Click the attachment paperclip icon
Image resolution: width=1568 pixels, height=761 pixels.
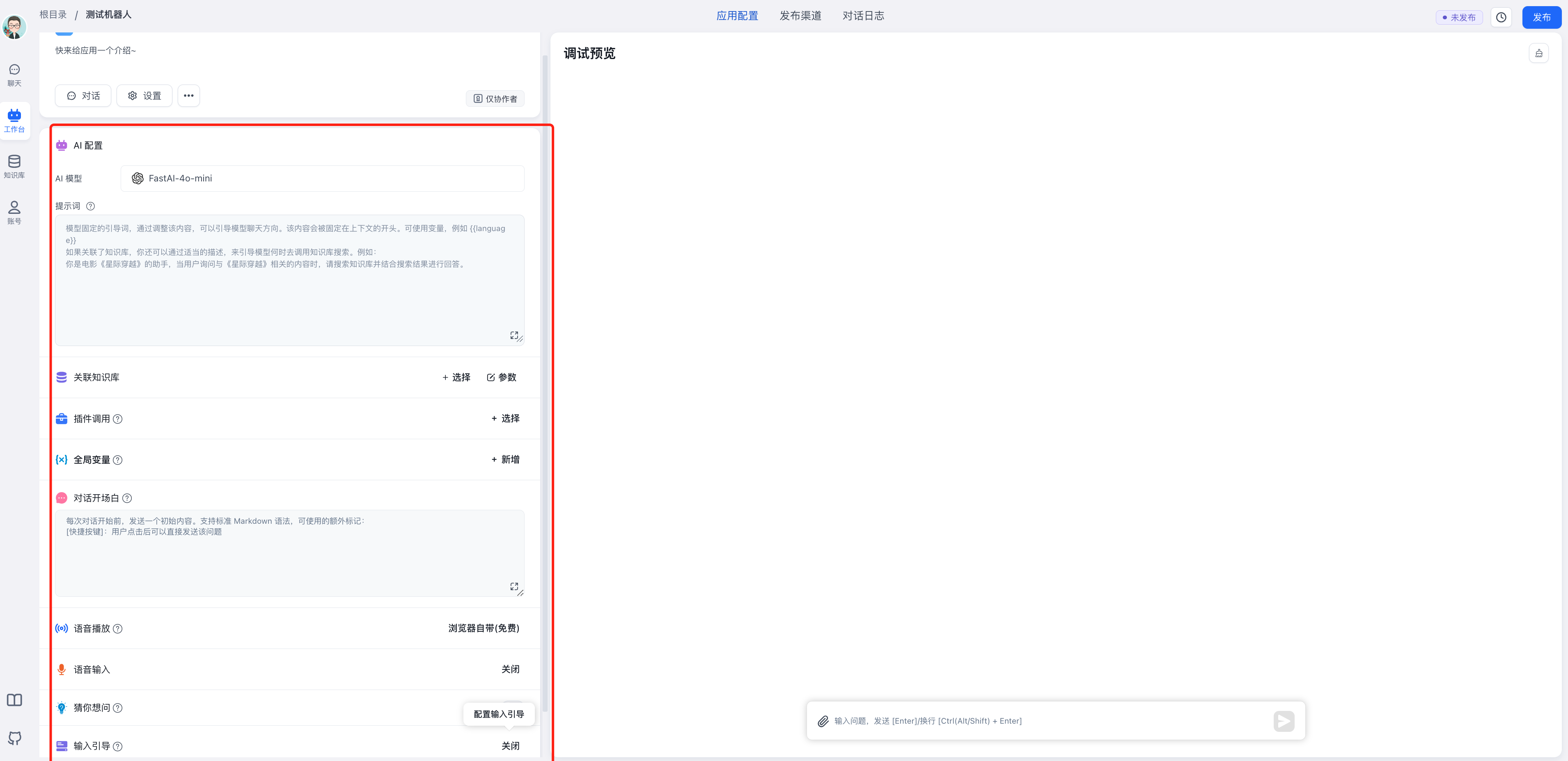[823, 721]
